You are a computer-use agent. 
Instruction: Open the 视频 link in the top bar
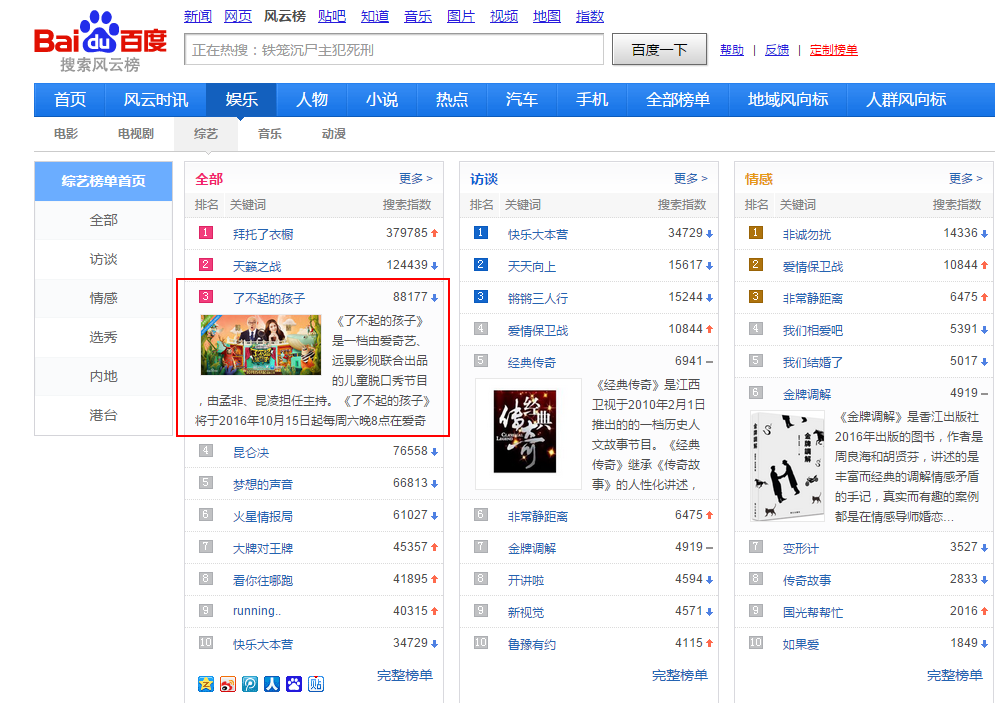[503, 16]
